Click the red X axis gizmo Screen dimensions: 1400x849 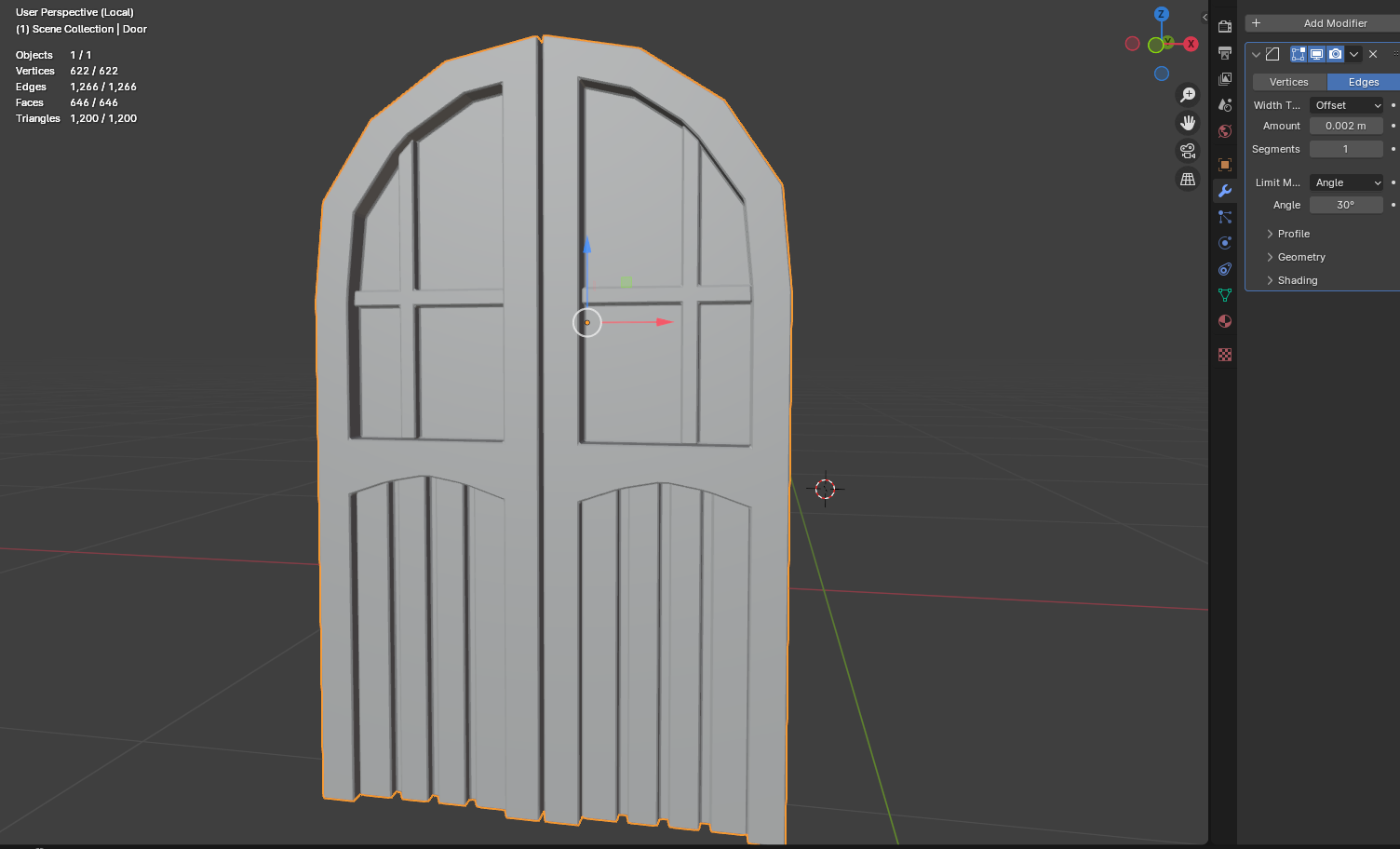pos(1191,44)
